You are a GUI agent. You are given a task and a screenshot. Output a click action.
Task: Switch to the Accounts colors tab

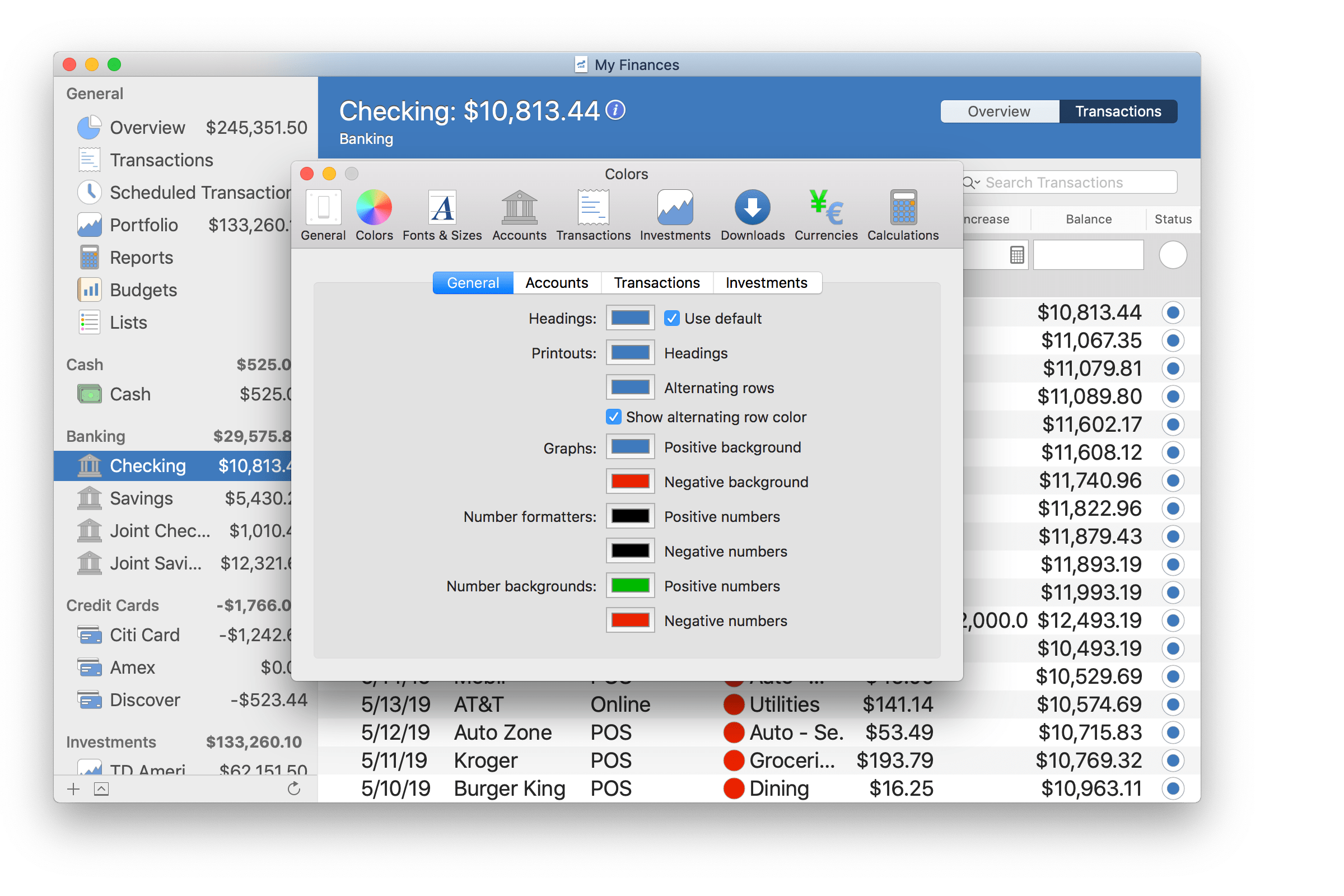557,283
